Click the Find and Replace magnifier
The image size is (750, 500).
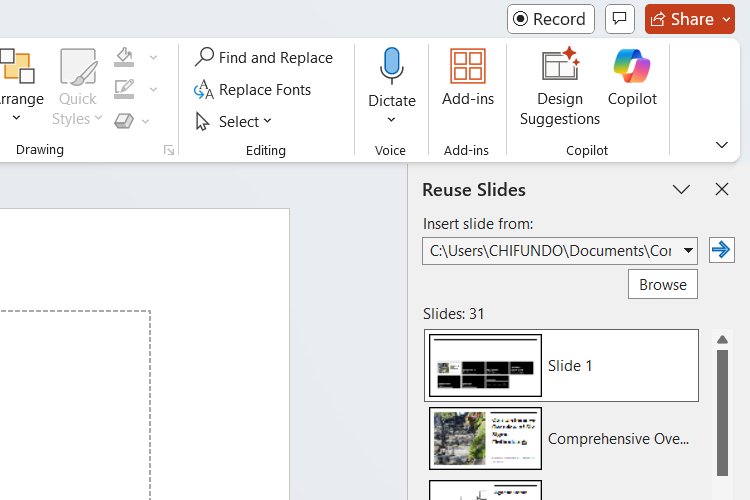204,57
